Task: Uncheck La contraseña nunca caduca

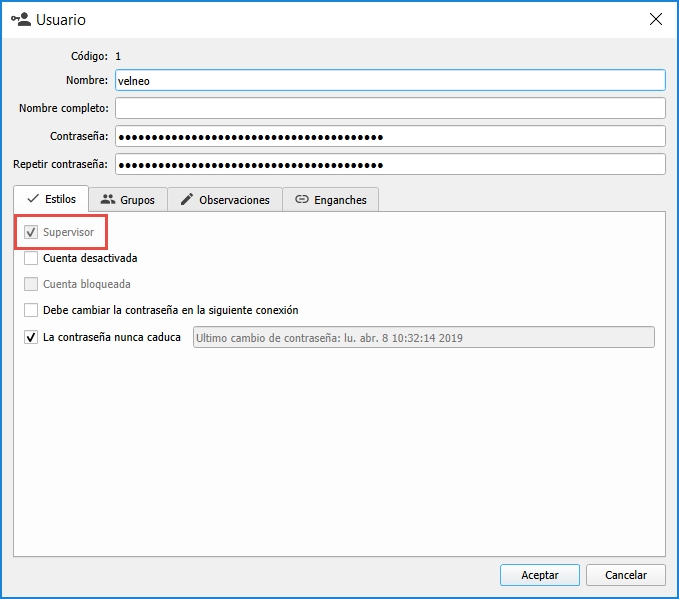Action: coord(31,337)
